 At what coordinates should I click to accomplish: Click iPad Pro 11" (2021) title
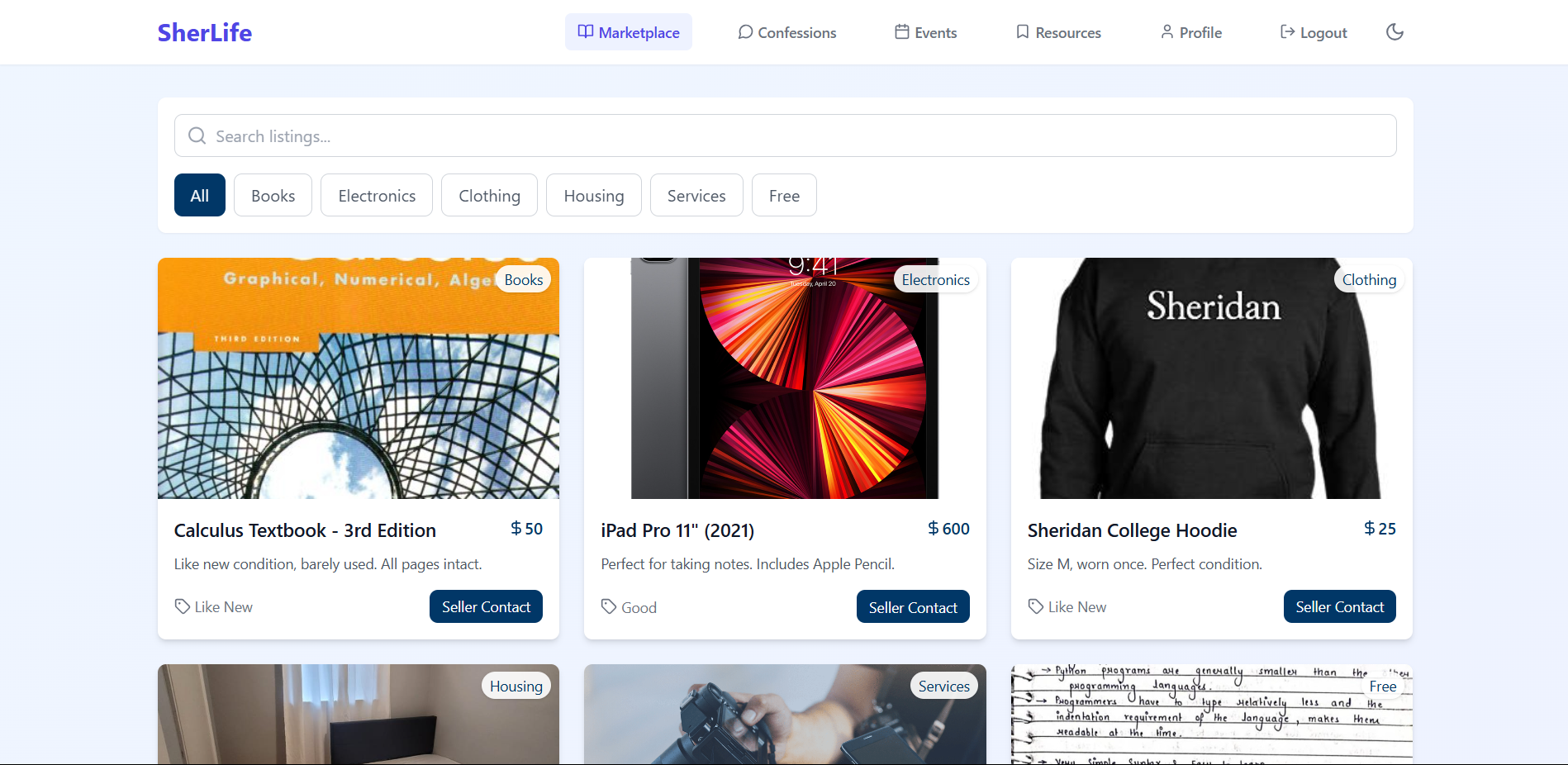677,530
